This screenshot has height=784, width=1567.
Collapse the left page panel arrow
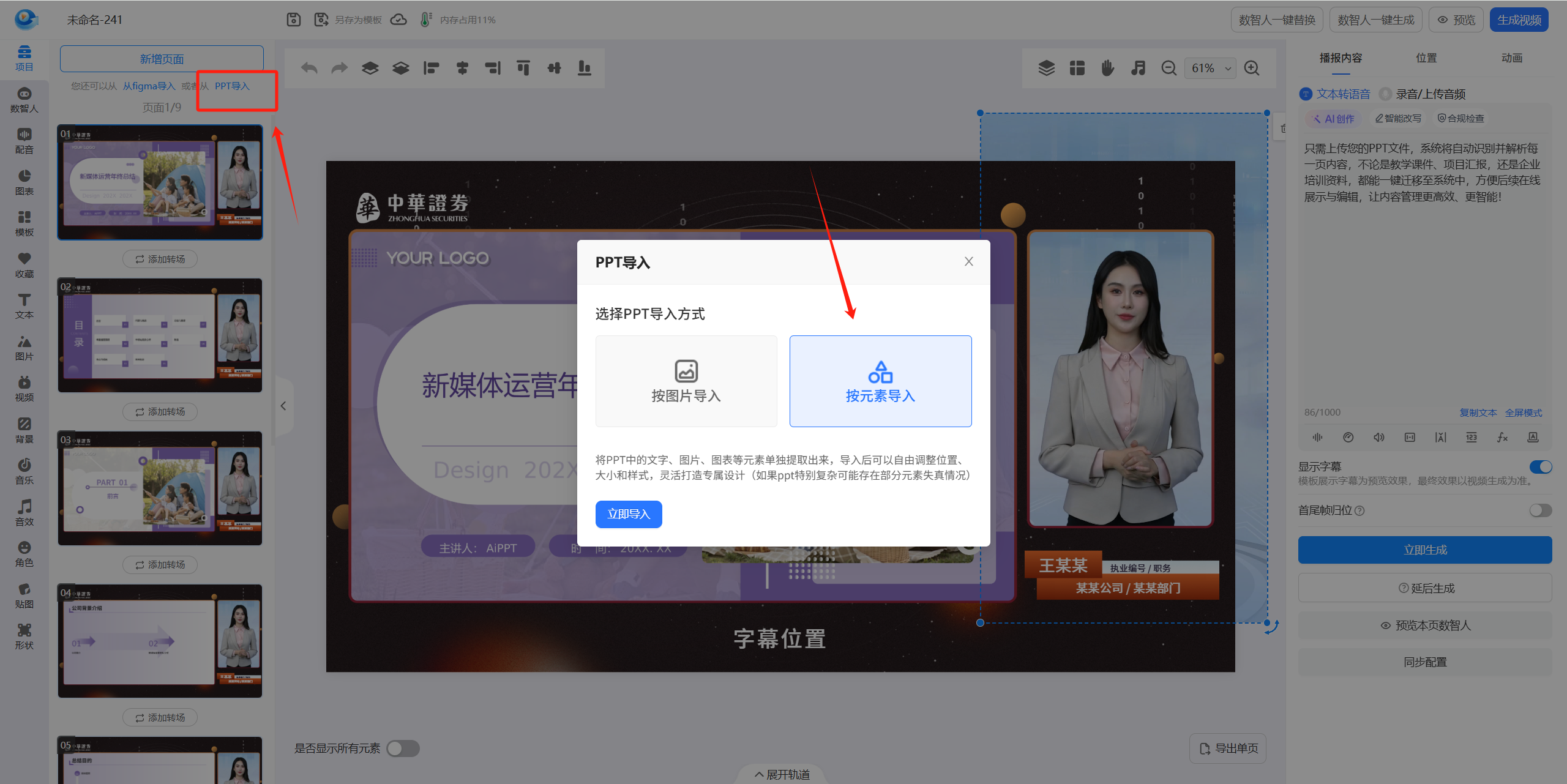283,406
